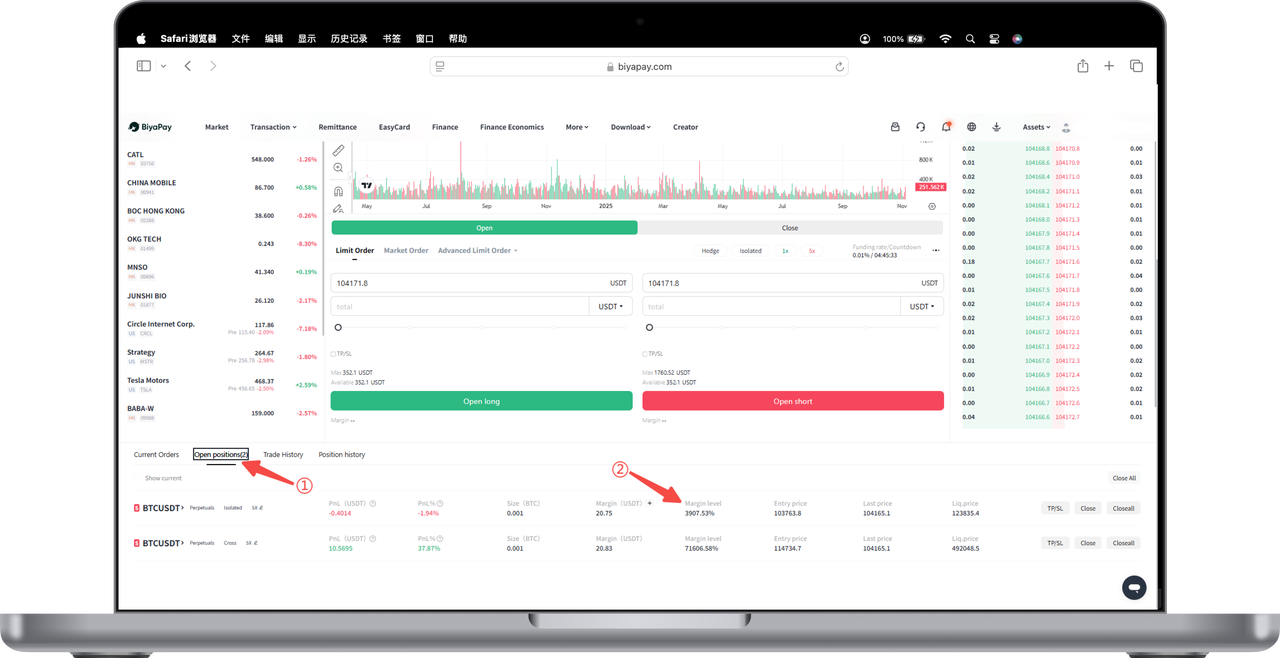Switch to the Trade History tab
This screenshot has height=658, width=1280.
[283, 454]
